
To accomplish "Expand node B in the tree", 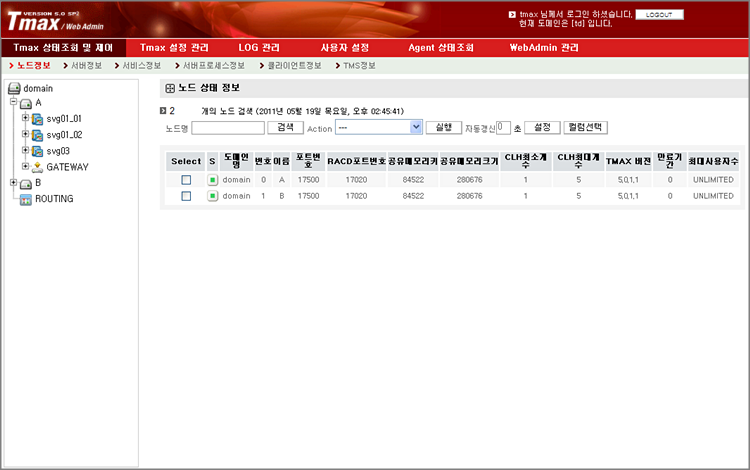I will (13, 182).
